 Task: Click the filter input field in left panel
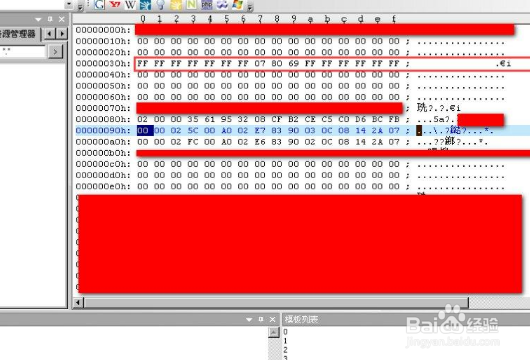click(x=22, y=52)
